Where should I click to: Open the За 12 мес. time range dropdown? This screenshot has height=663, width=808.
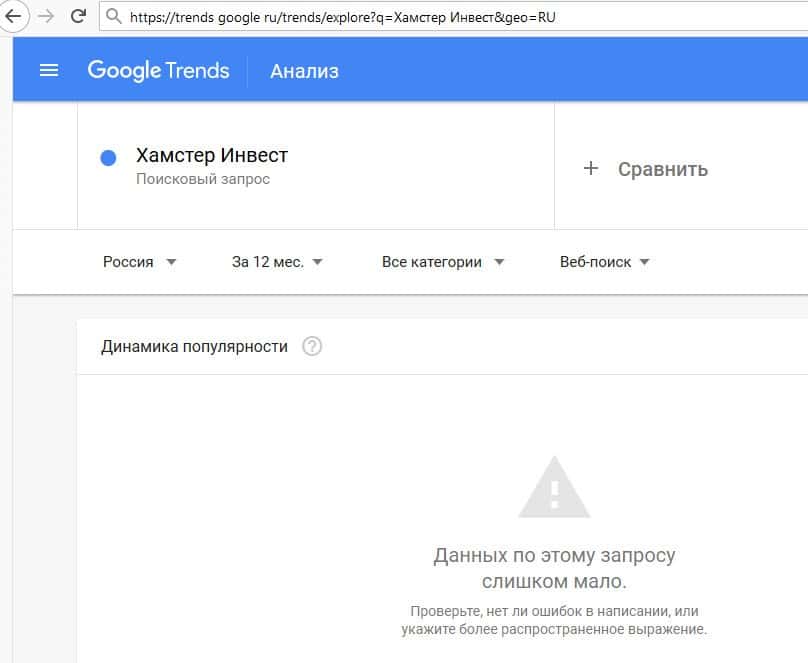coord(277,262)
